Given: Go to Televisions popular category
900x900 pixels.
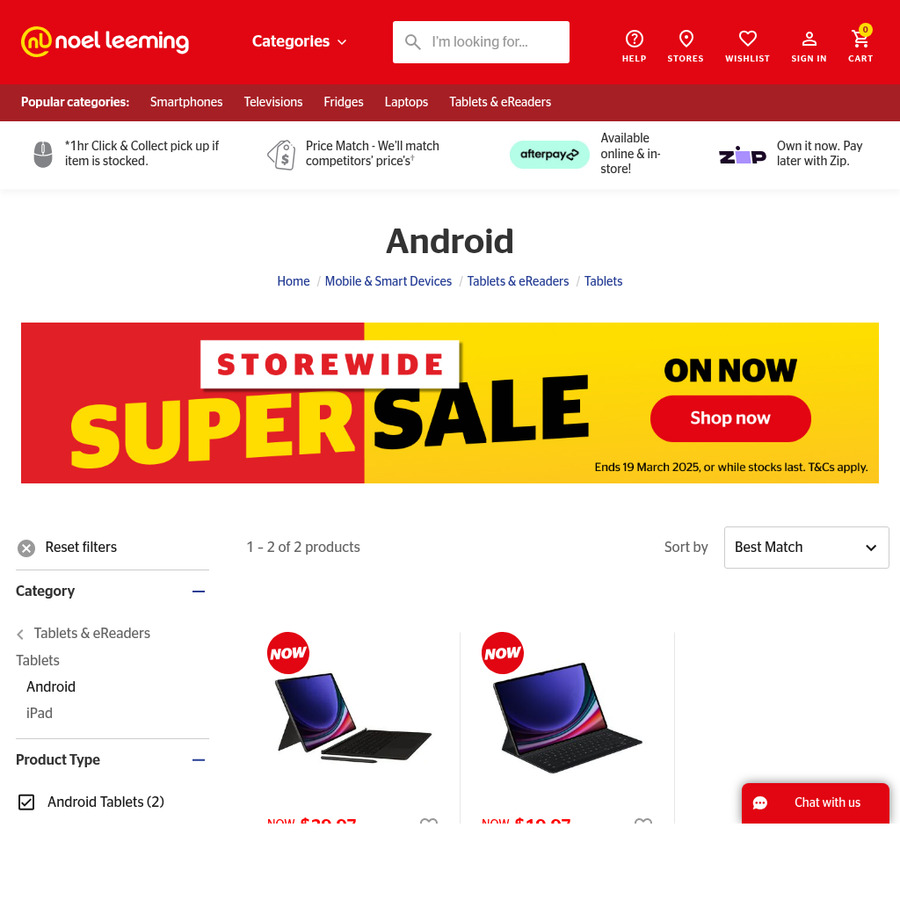Looking at the screenshot, I should [x=273, y=102].
